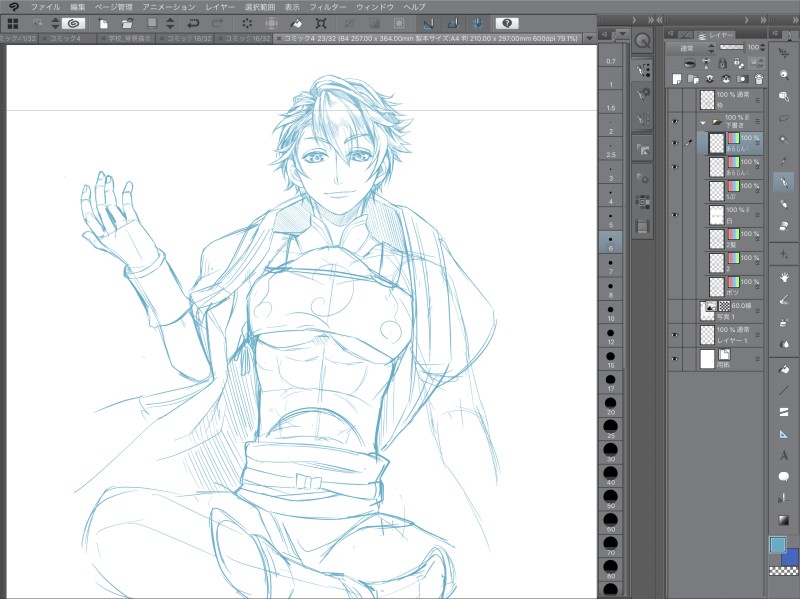The height and width of the screenshot is (599, 800).
Task: Collapse the 下書き layer folder triangle
Action: click(703, 122)
